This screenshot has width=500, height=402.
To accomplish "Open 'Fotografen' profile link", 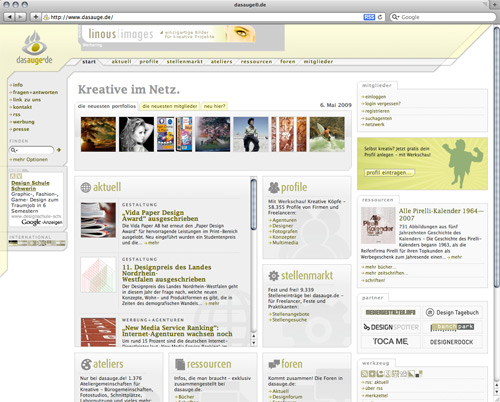I will coord(285,231).
